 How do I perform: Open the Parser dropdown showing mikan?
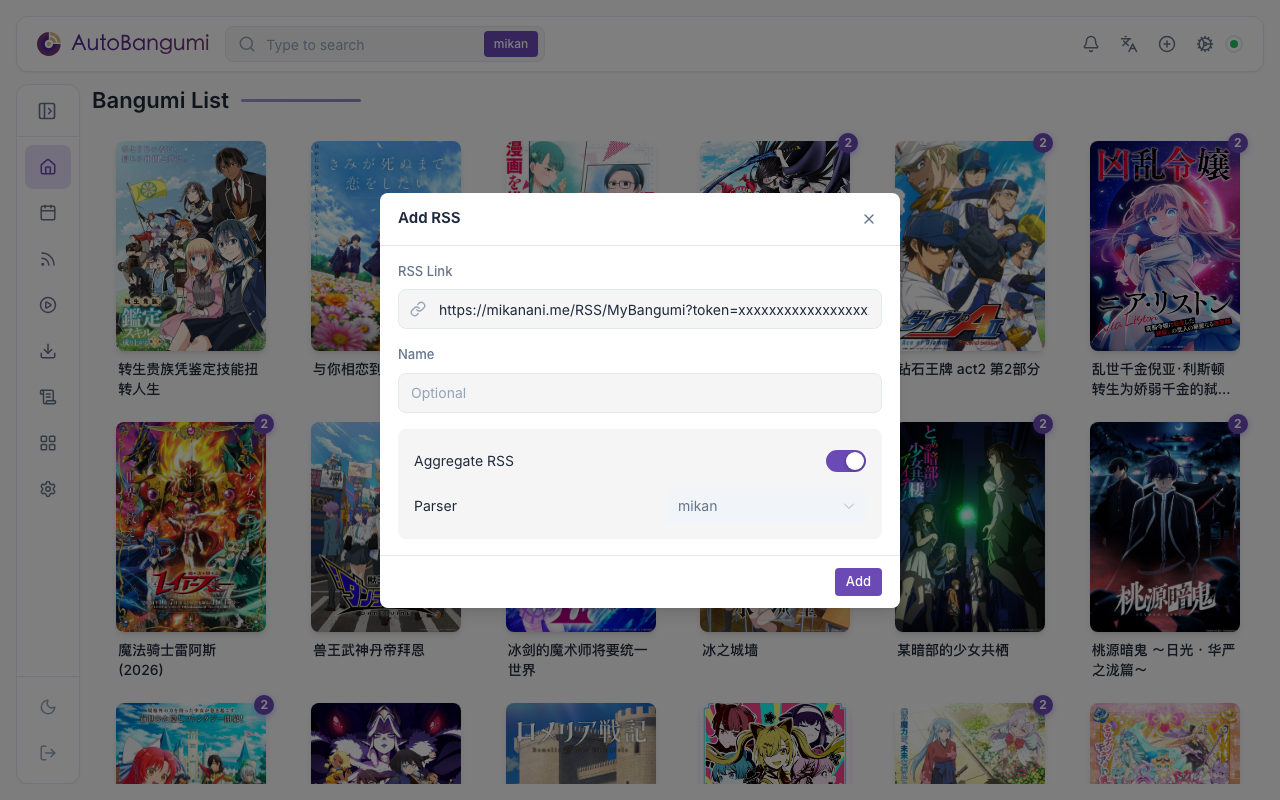coord(765,506)
